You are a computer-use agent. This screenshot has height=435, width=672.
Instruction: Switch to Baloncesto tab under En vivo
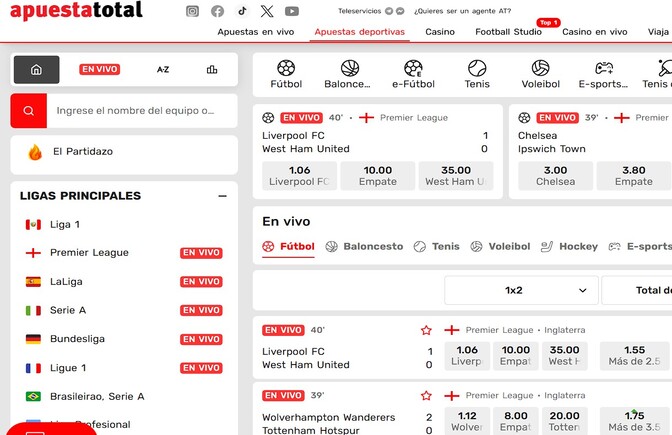point(364,246)
